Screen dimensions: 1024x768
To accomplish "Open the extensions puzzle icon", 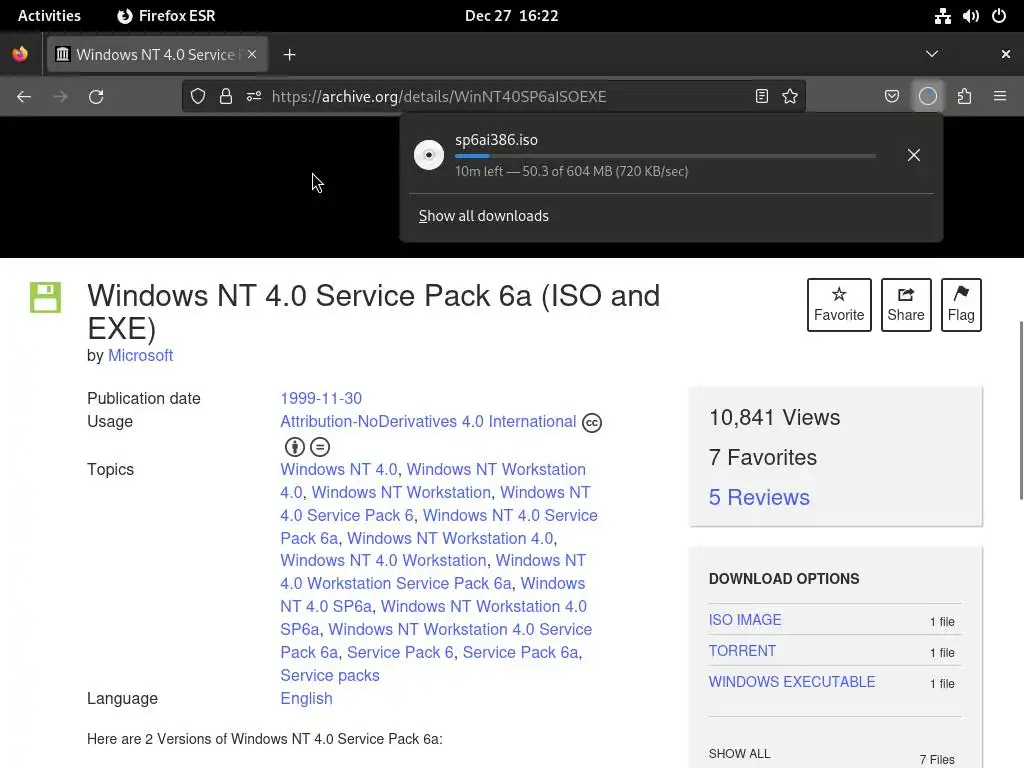I will coord(964,97).
